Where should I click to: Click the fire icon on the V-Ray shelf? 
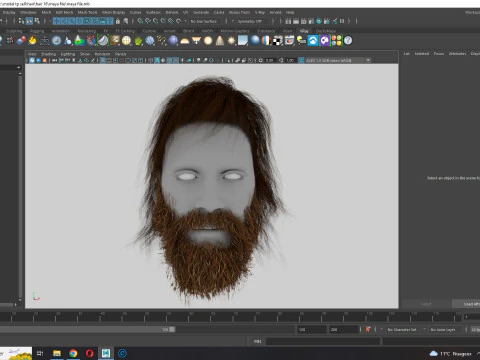click(32, 41)
